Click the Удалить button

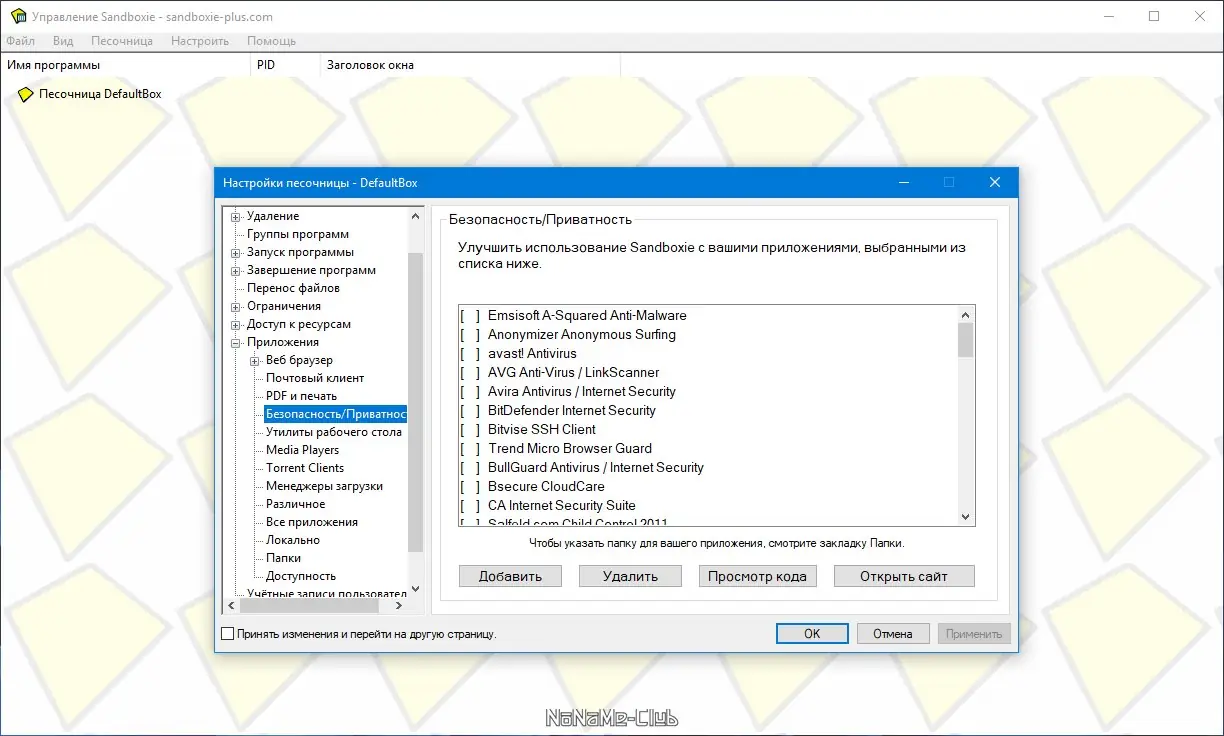coord(631,576)
